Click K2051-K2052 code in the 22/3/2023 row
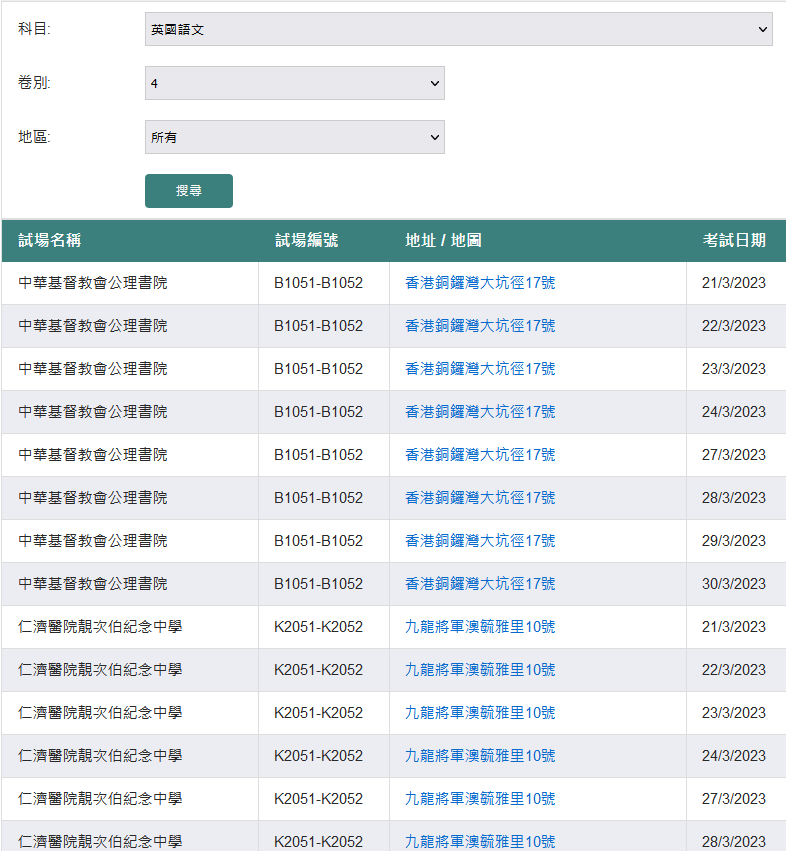This screenshot has width=786, height=851. [318, 669]
